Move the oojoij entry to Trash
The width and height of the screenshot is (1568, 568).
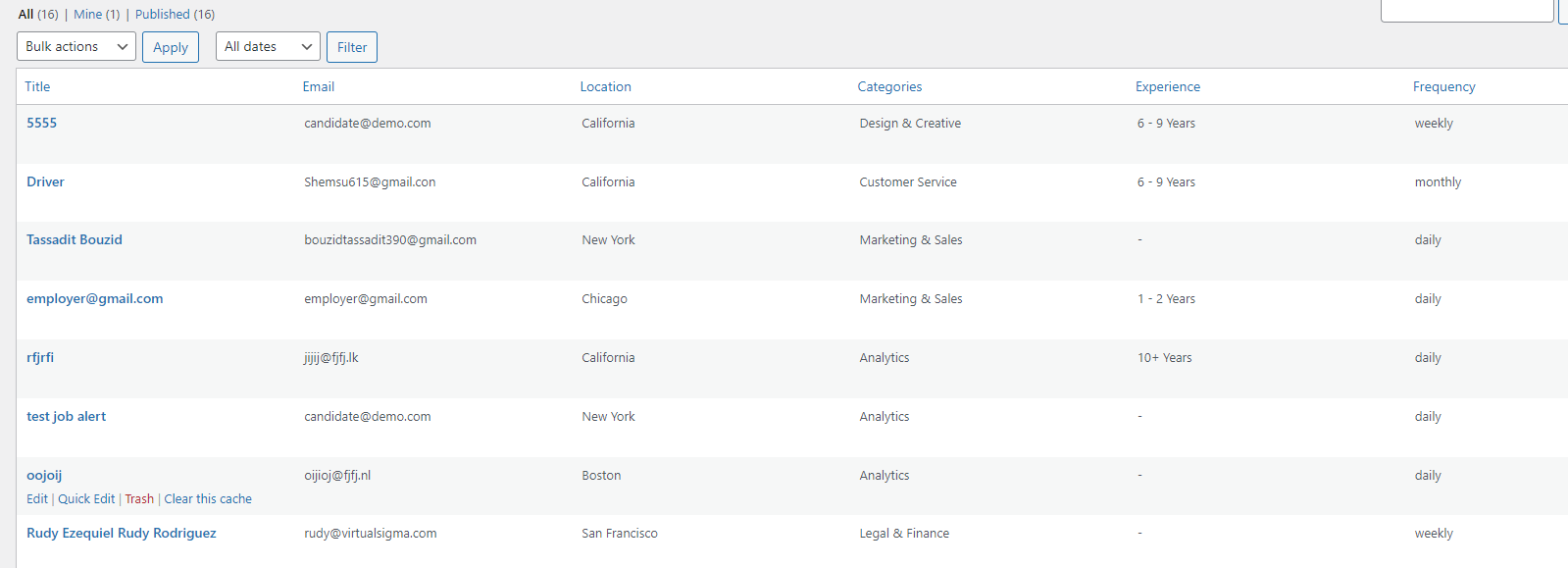coord(139,499)
